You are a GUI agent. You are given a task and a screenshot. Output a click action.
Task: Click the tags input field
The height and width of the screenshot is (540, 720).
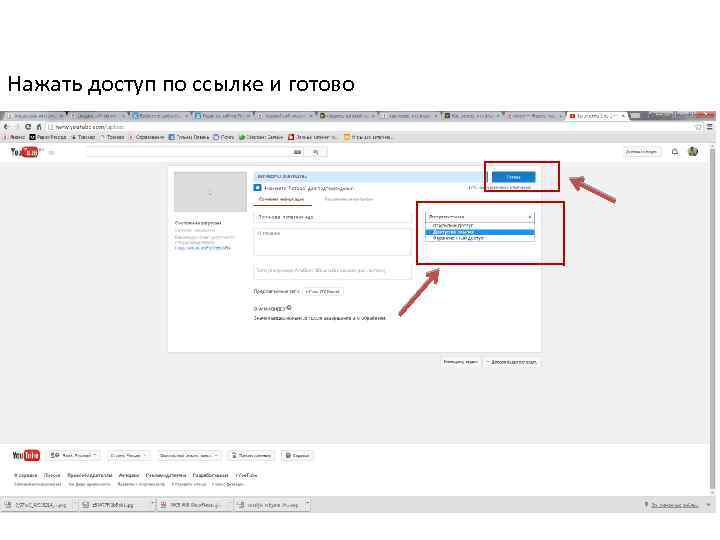click(332, 270)
